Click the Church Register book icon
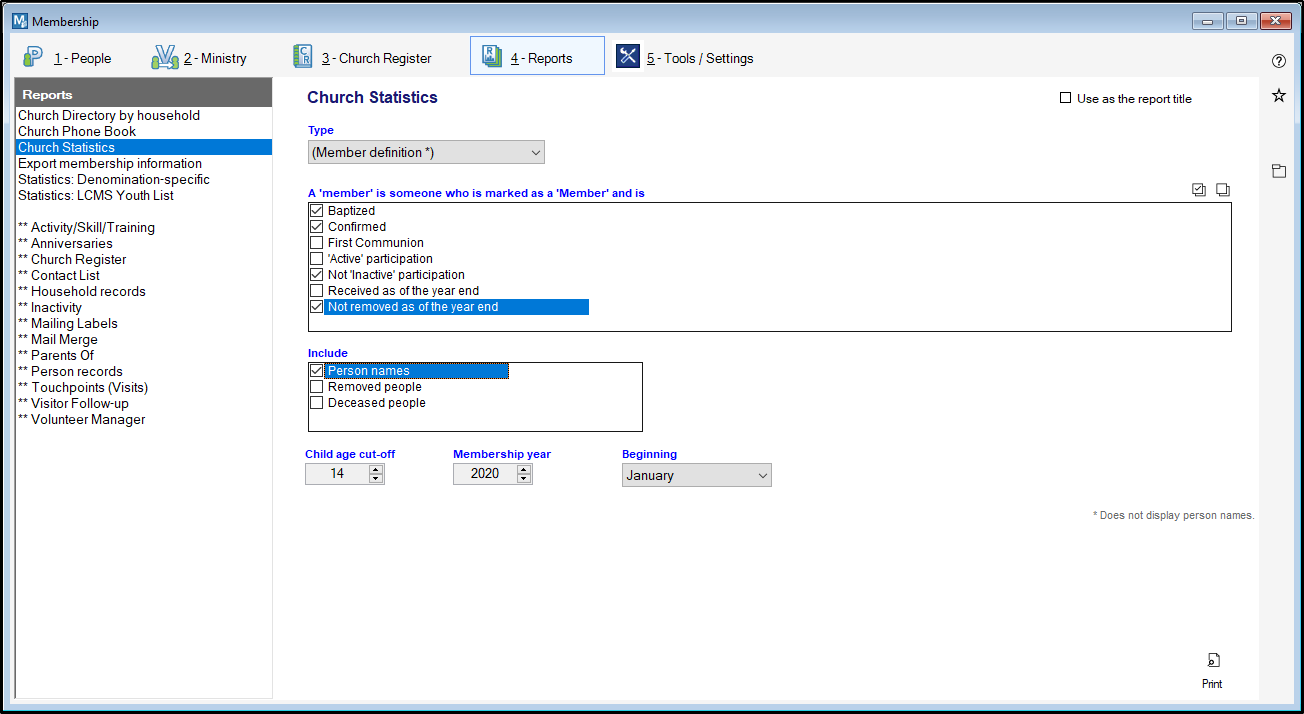The image size is (1304, 714). tap(302, 57)
